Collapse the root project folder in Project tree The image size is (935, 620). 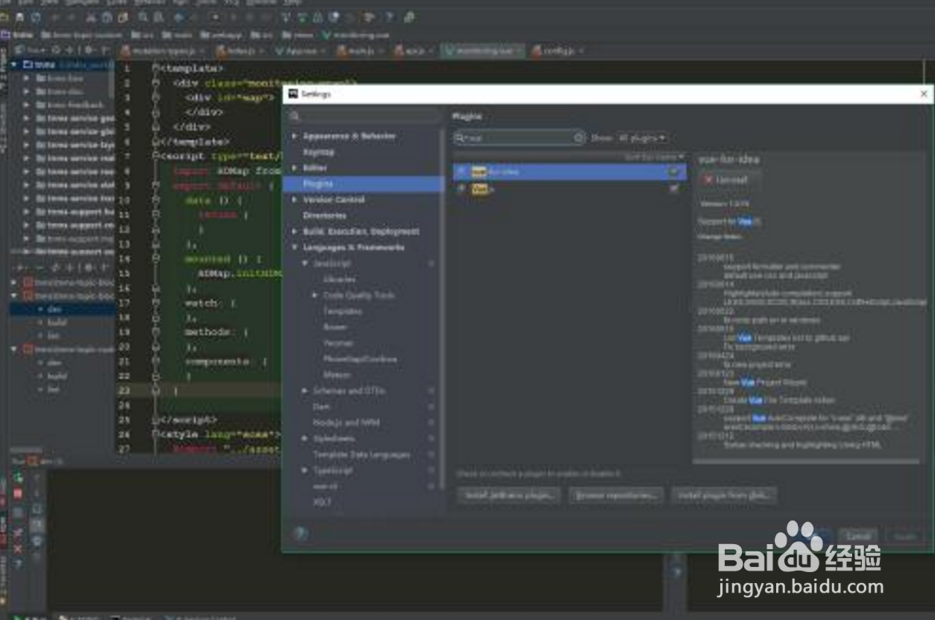(x=14, y=64)
